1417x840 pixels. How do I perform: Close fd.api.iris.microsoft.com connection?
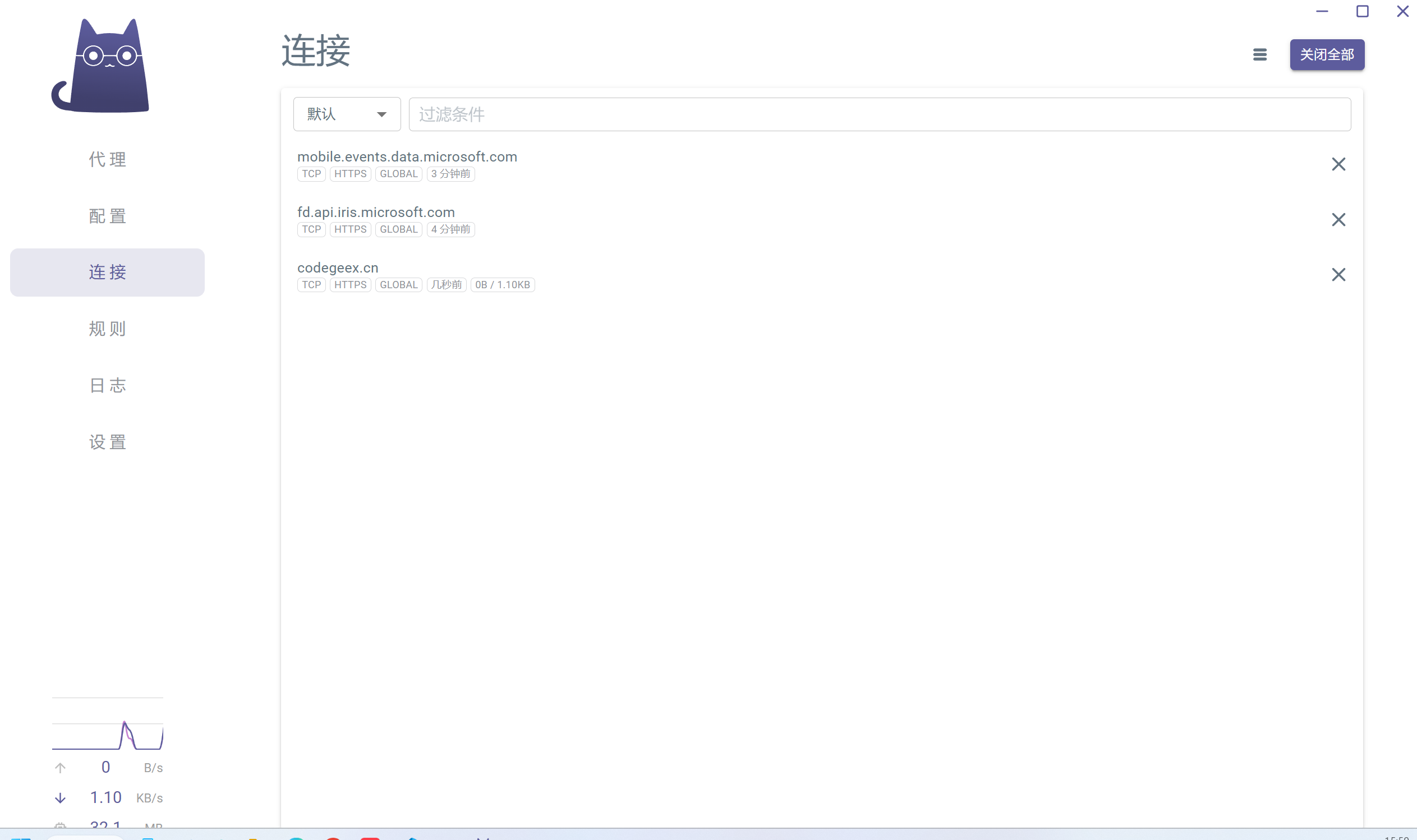click(x=1339, y=219)
